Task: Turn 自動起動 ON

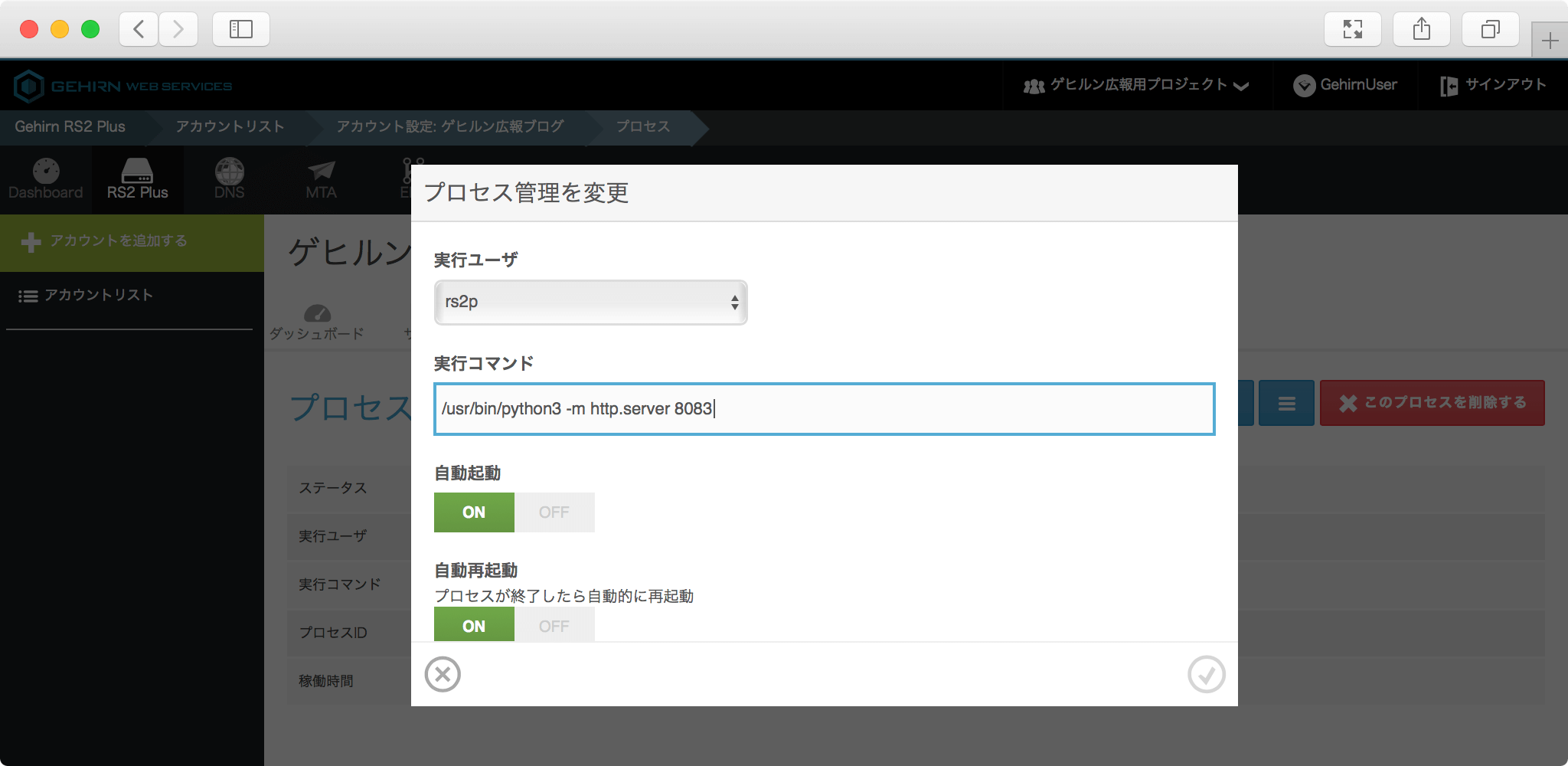Action: pos(474,512)
